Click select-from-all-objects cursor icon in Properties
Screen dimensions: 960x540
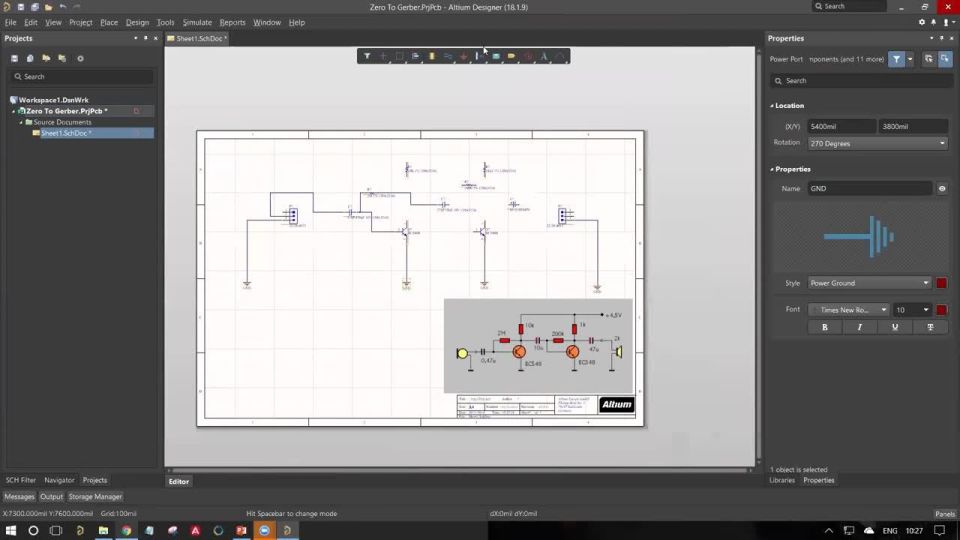pyautogui.click(x=929, y=59)
